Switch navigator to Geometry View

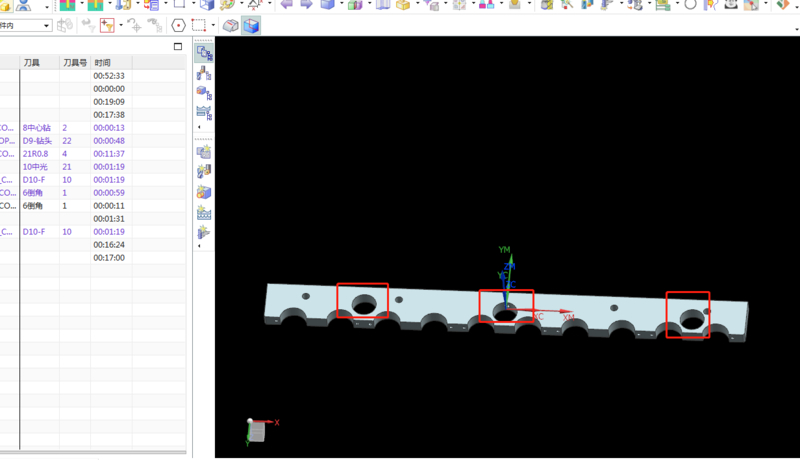point(204,93)
